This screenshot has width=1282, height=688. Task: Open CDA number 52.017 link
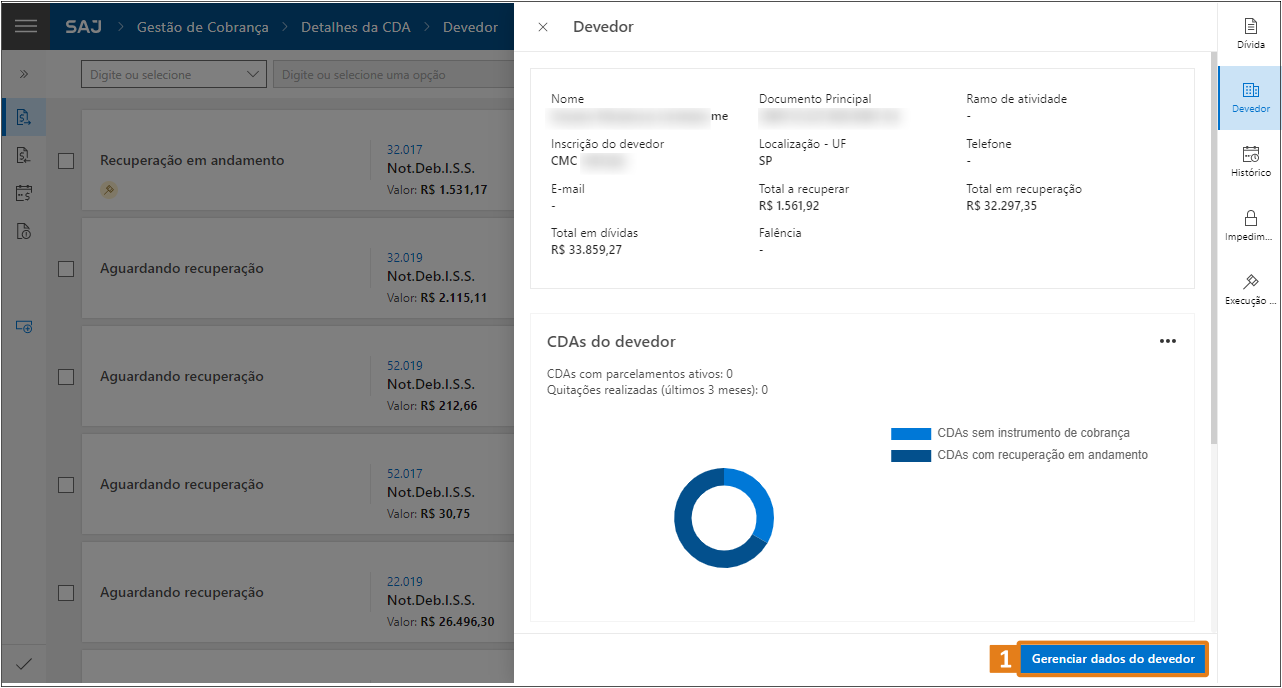click(x=405, y=474)
